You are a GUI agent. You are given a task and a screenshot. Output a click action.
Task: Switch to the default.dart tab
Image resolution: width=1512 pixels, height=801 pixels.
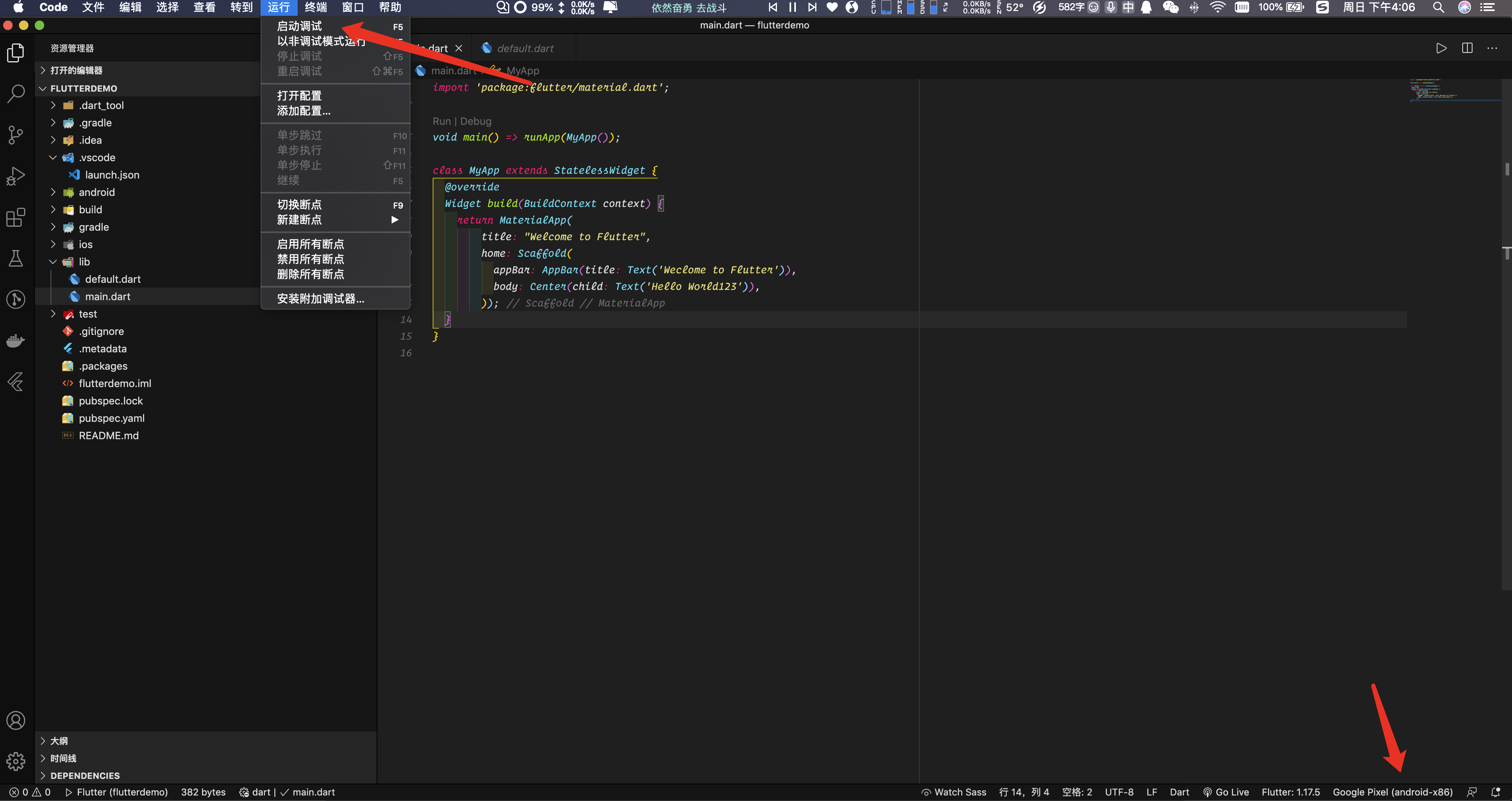525,49
